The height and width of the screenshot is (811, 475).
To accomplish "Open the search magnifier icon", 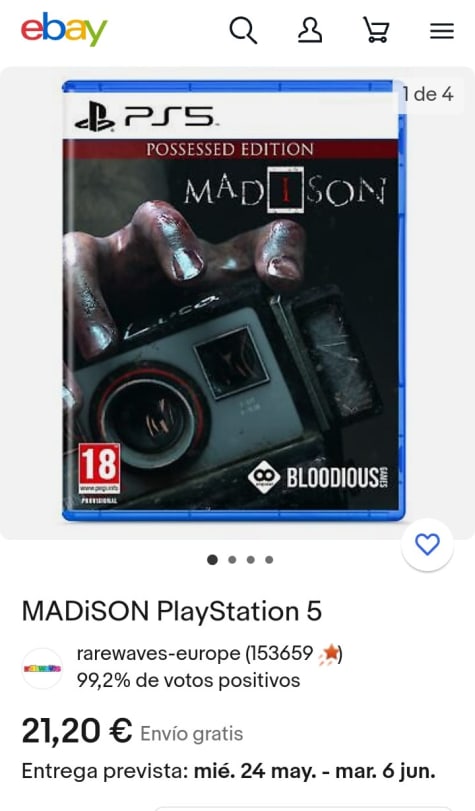I will coord(243,30).
